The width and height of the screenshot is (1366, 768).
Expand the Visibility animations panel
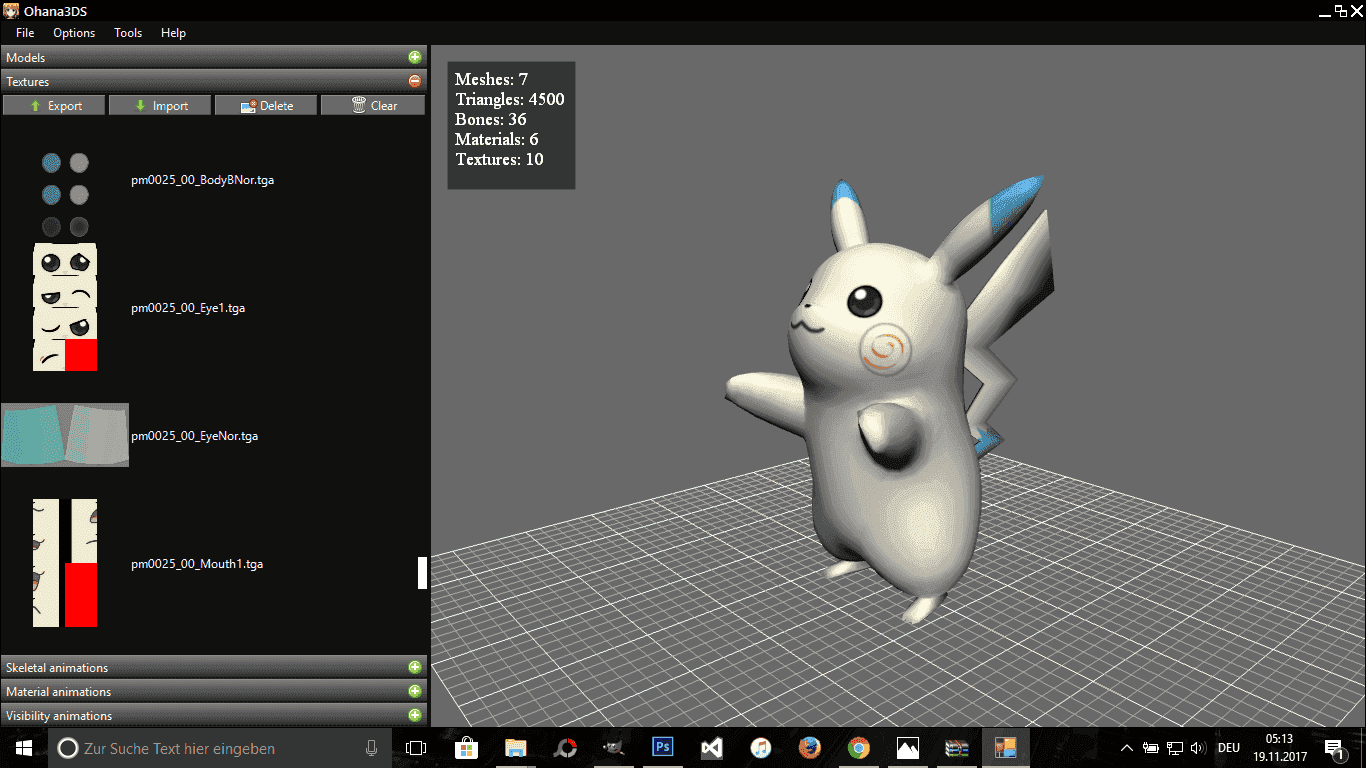click(x=415, y=715)
